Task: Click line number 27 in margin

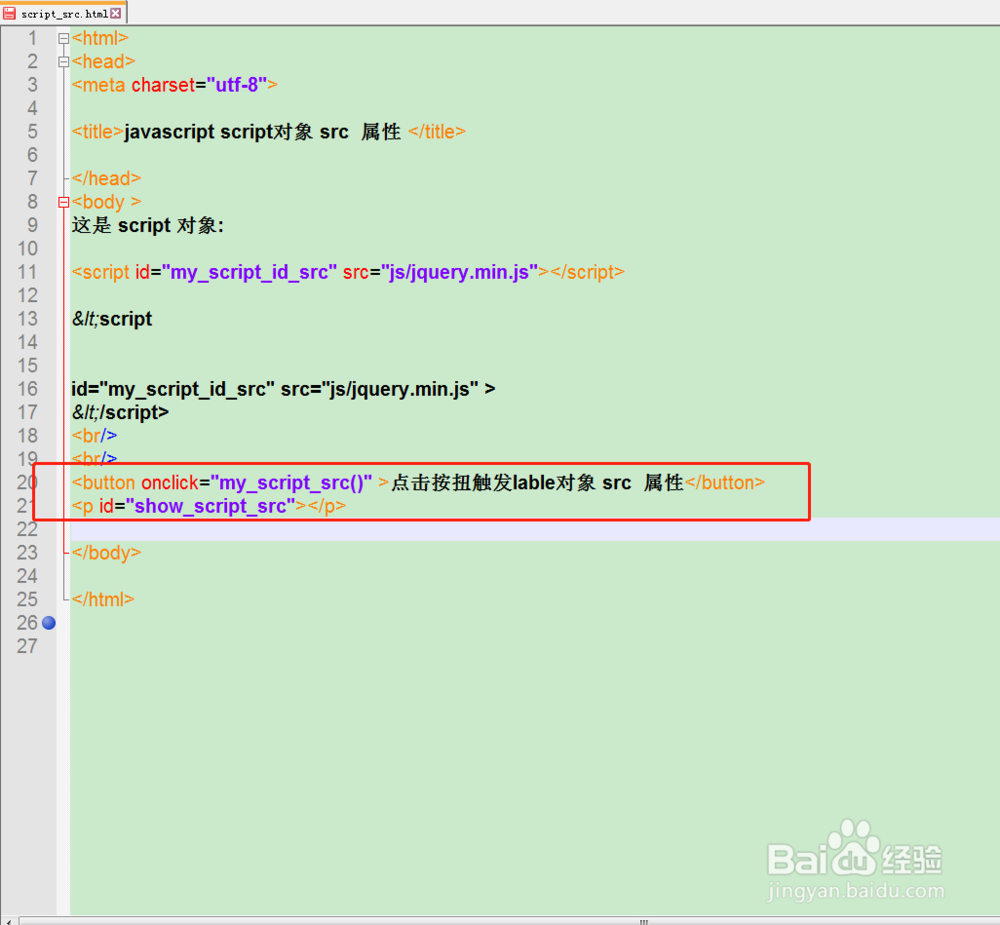Action: point(27,646)
